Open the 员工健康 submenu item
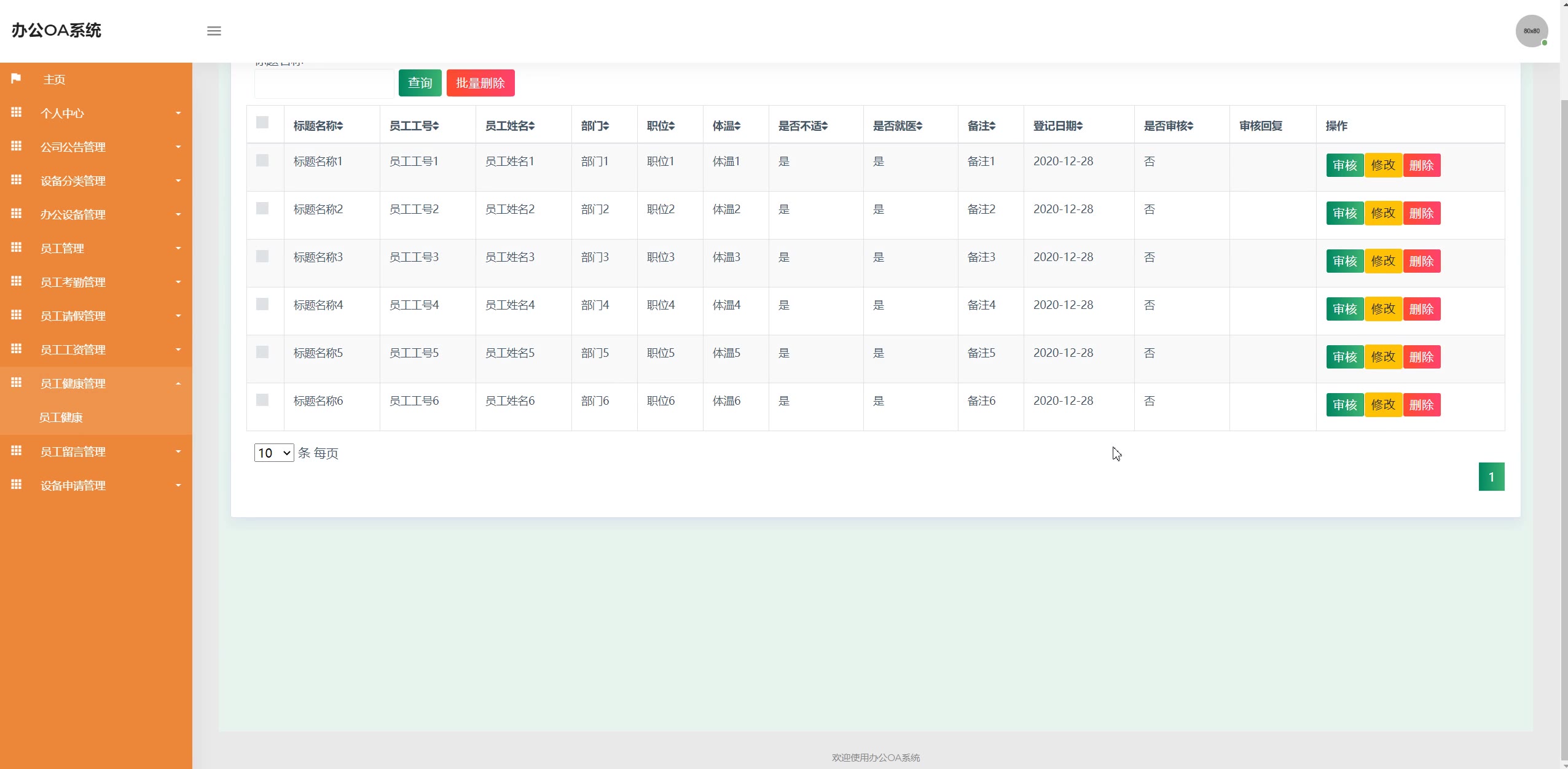1568x769 pixels. pyautogui.click(x=61, y=418)
